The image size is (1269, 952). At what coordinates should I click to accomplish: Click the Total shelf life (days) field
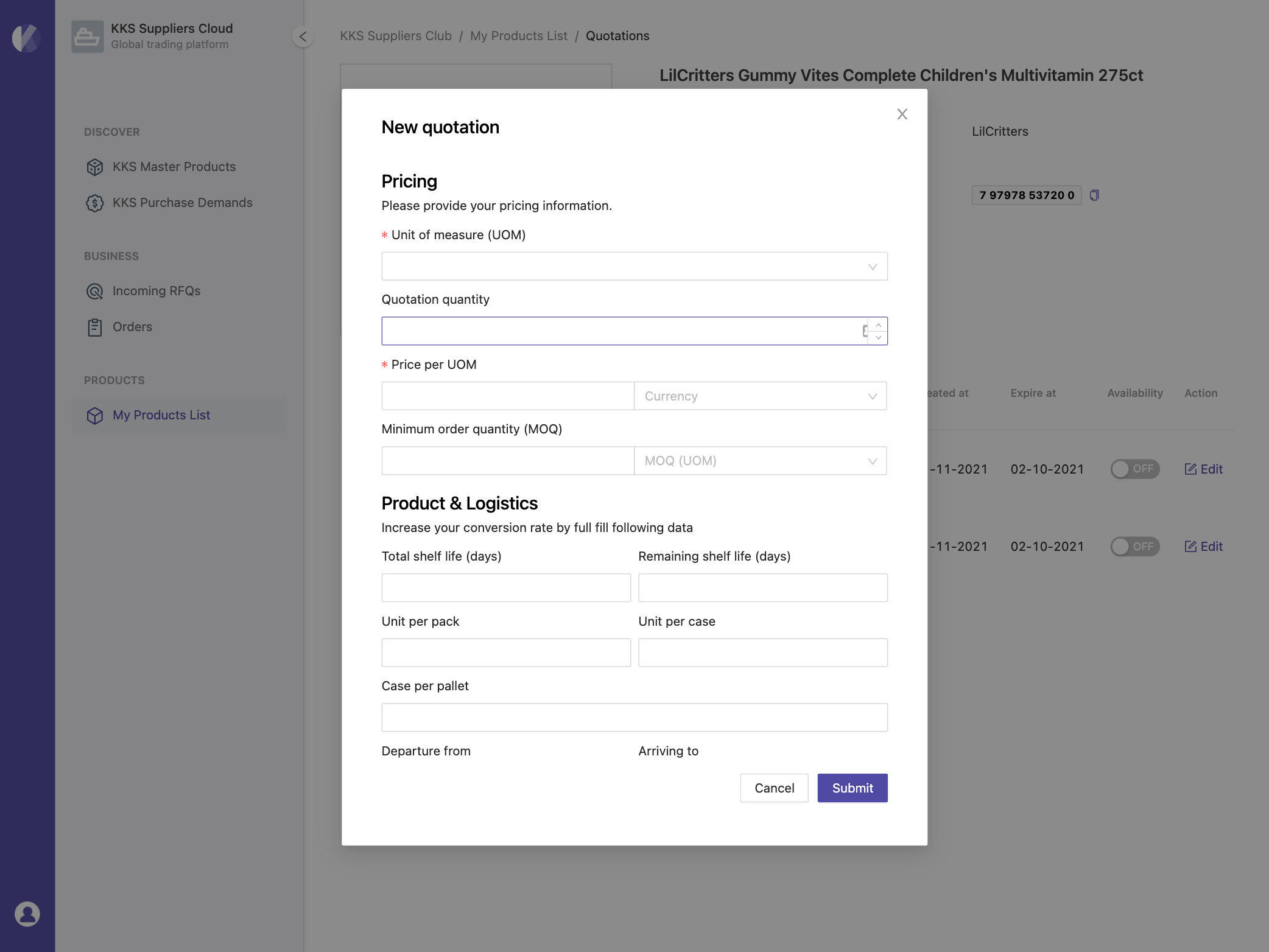click(x=506, y=588)
